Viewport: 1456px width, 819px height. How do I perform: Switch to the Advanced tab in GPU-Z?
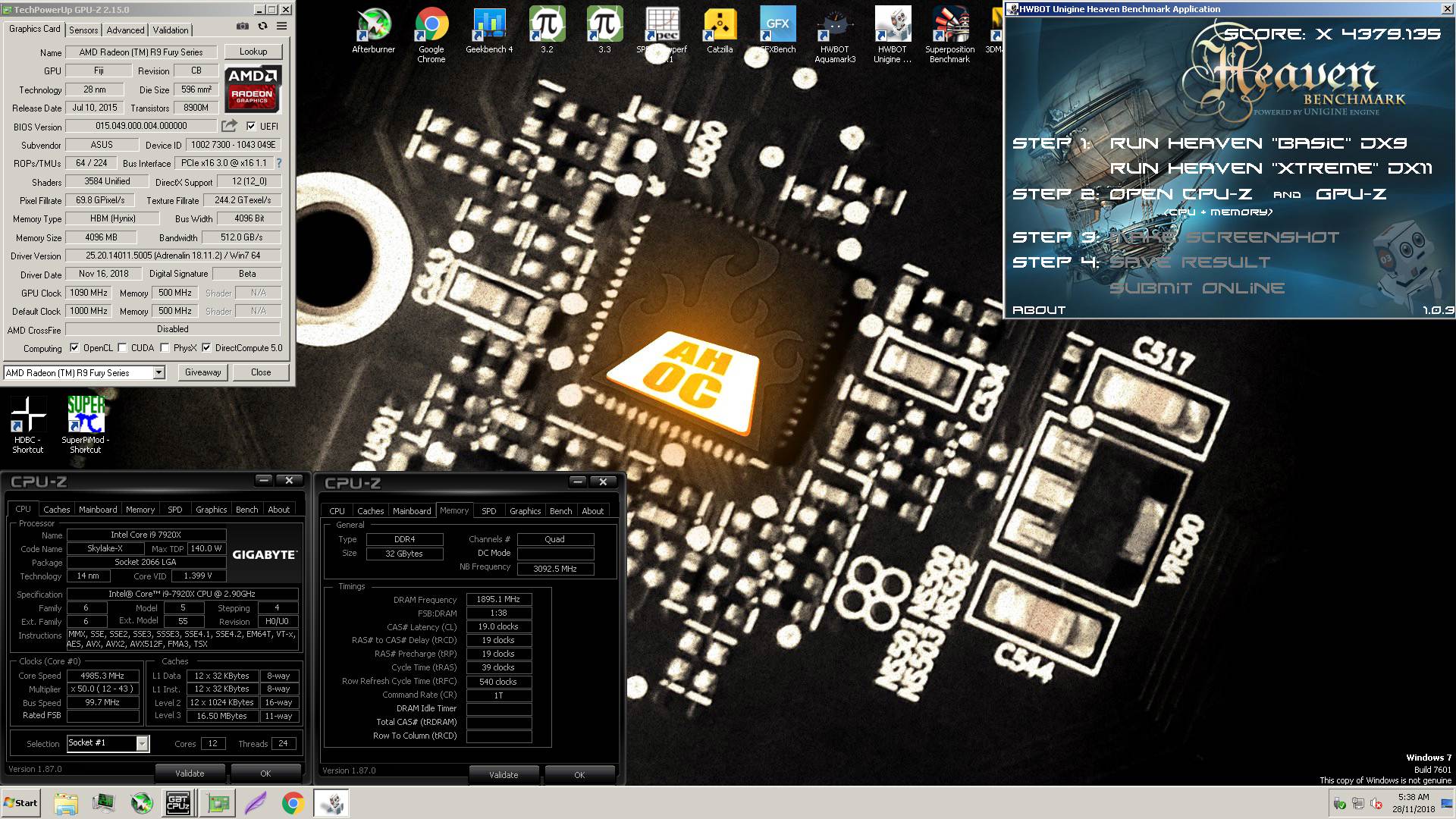[x=125, y=30]
